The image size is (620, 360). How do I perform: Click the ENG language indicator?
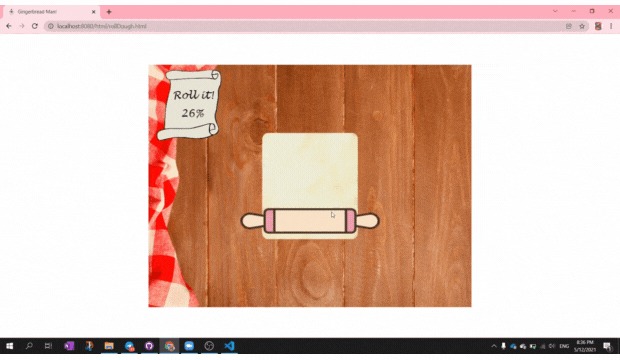[564, 346]
